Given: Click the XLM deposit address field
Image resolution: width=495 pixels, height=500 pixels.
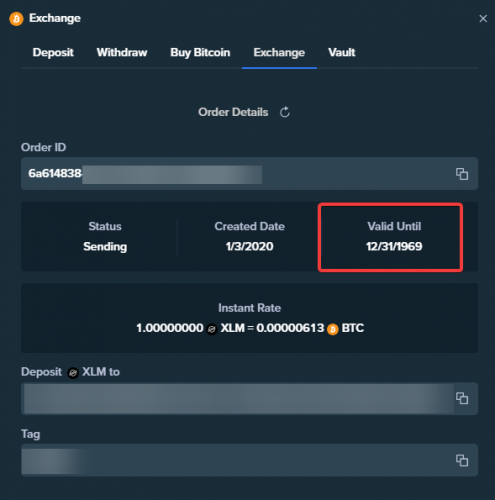Looking at the screenshot, I should click(x=249, y=398).
